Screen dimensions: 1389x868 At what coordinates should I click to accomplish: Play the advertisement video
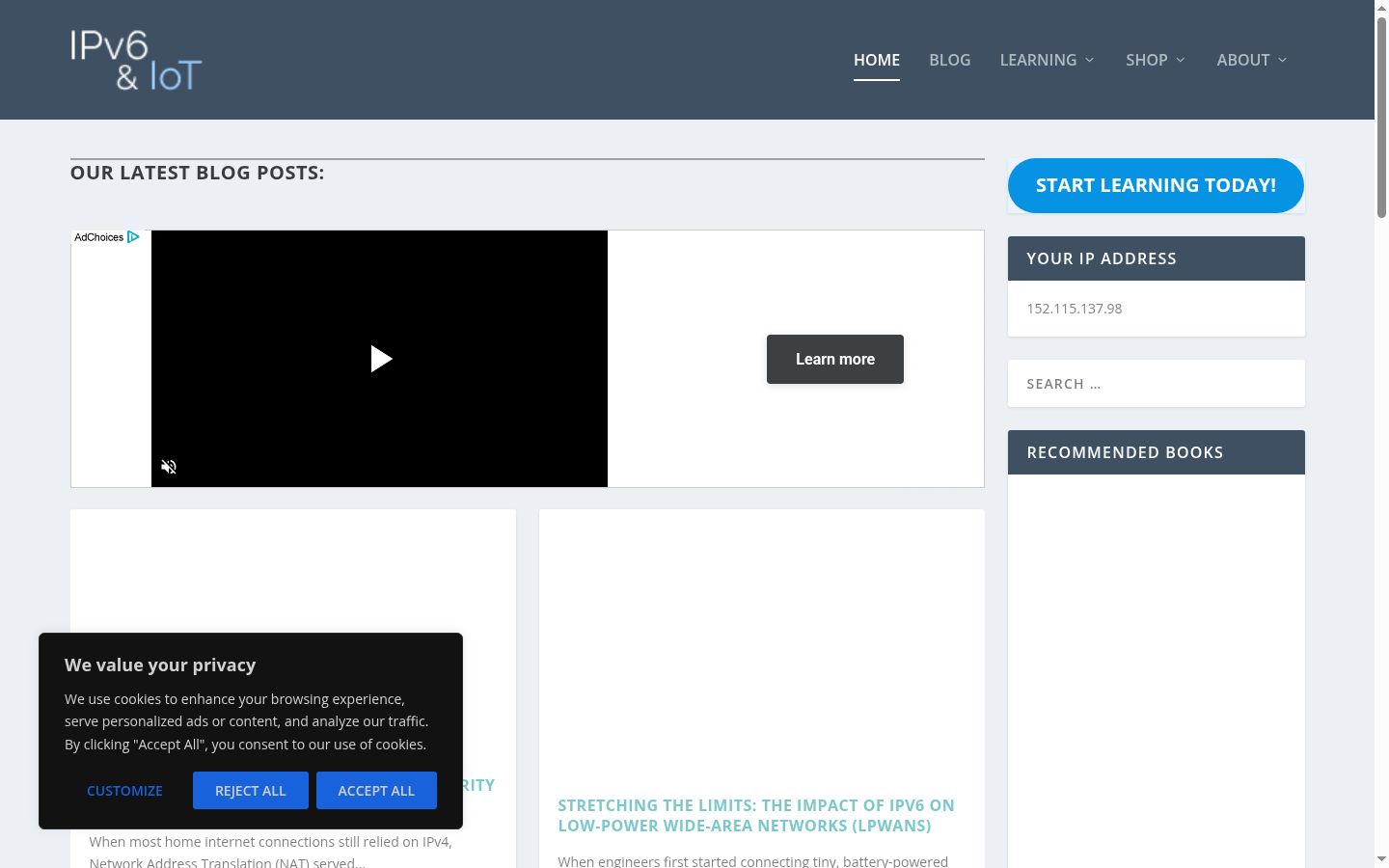(x=381, y=359)
